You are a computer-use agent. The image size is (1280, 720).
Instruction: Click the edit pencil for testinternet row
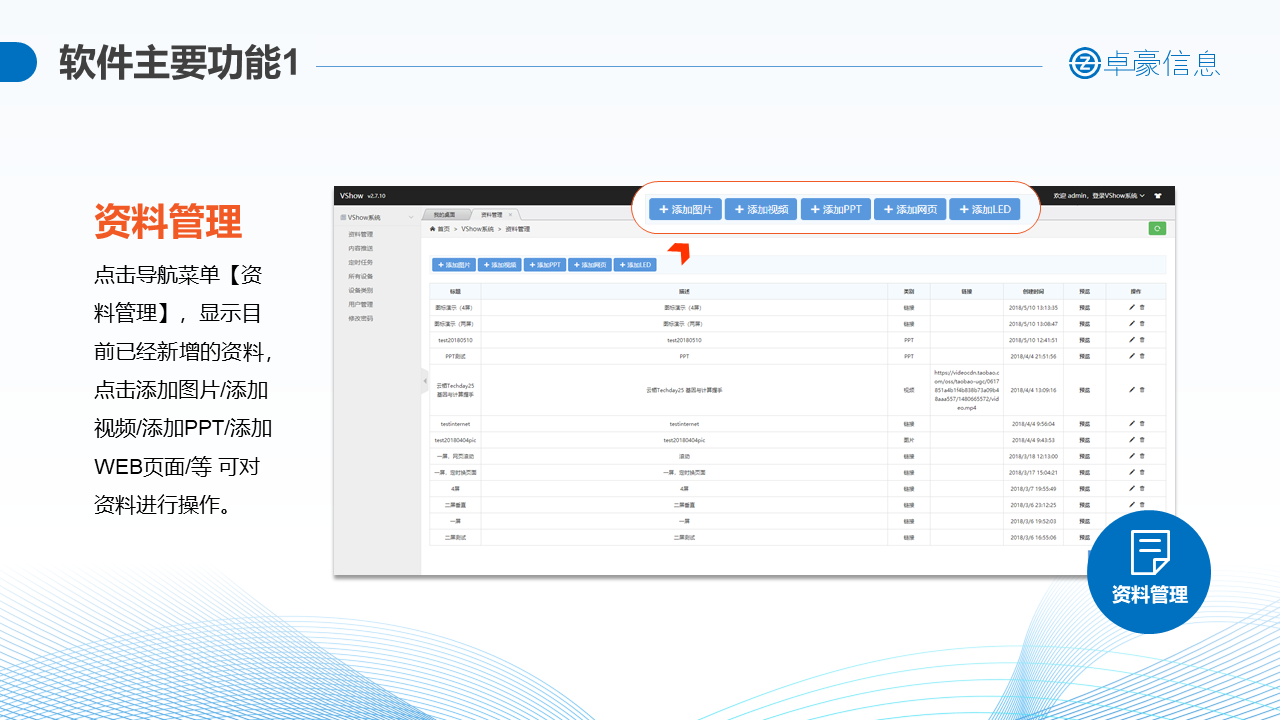tap(1132, 424)
